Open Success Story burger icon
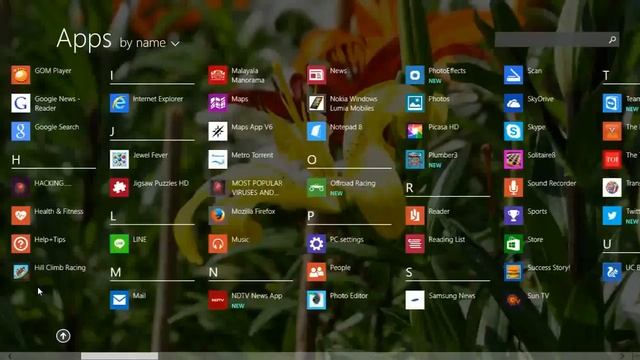The image size is (640, 360). tap(513, 272)
